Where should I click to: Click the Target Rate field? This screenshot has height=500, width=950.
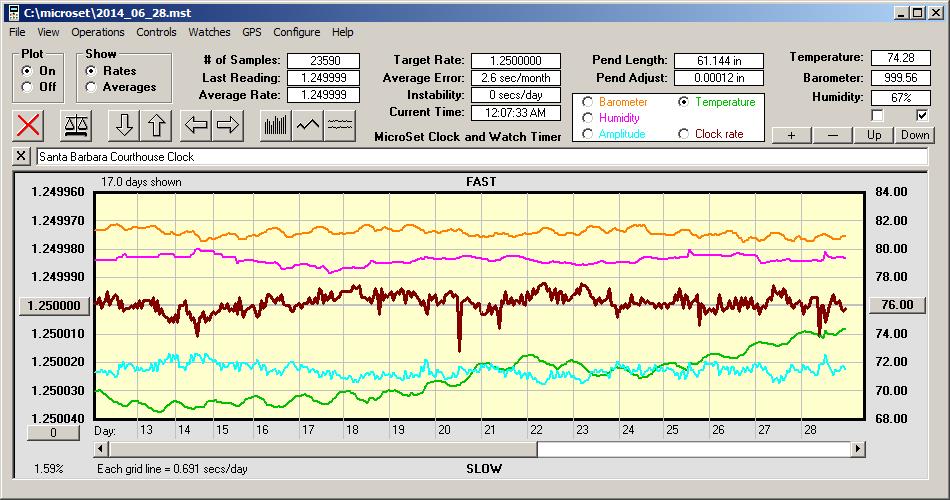click(x=516, y=61)
